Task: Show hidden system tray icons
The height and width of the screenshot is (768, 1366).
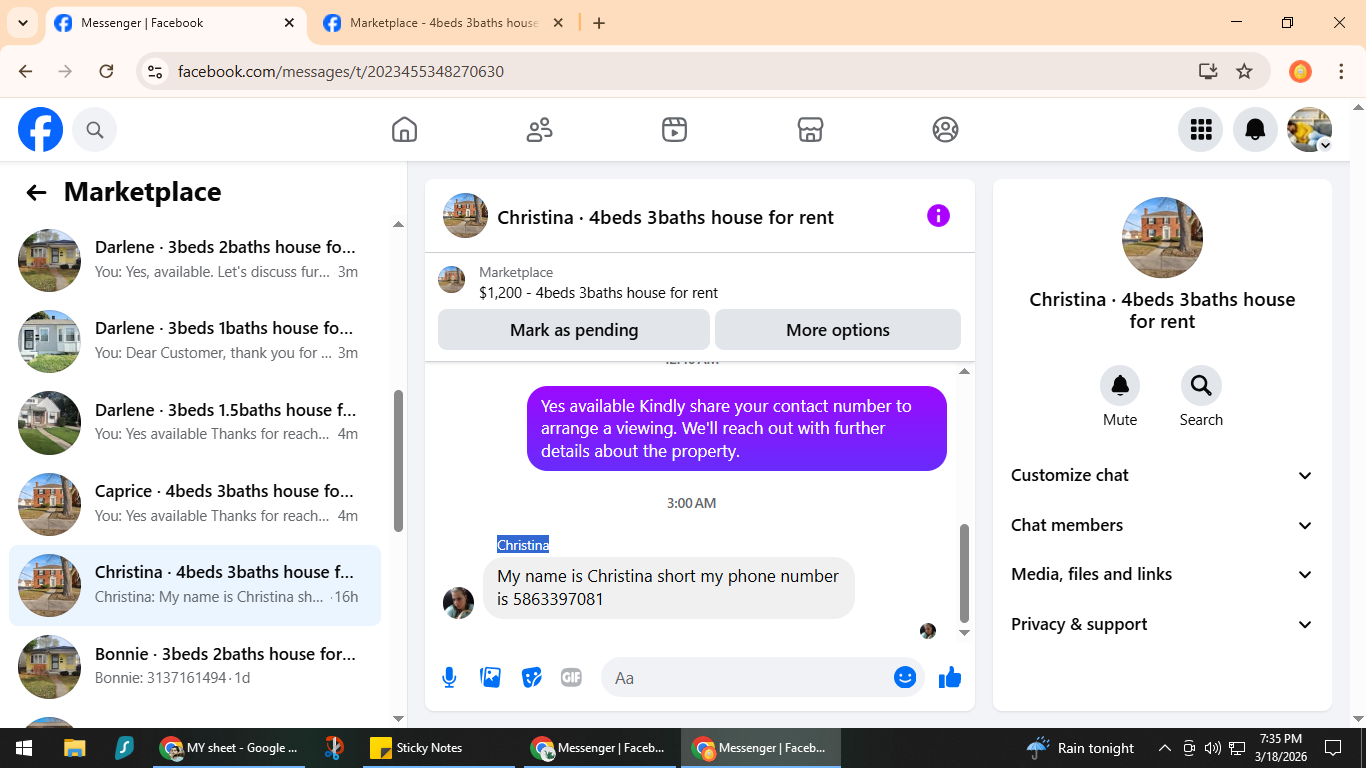Action: (x=1164, y=748)
